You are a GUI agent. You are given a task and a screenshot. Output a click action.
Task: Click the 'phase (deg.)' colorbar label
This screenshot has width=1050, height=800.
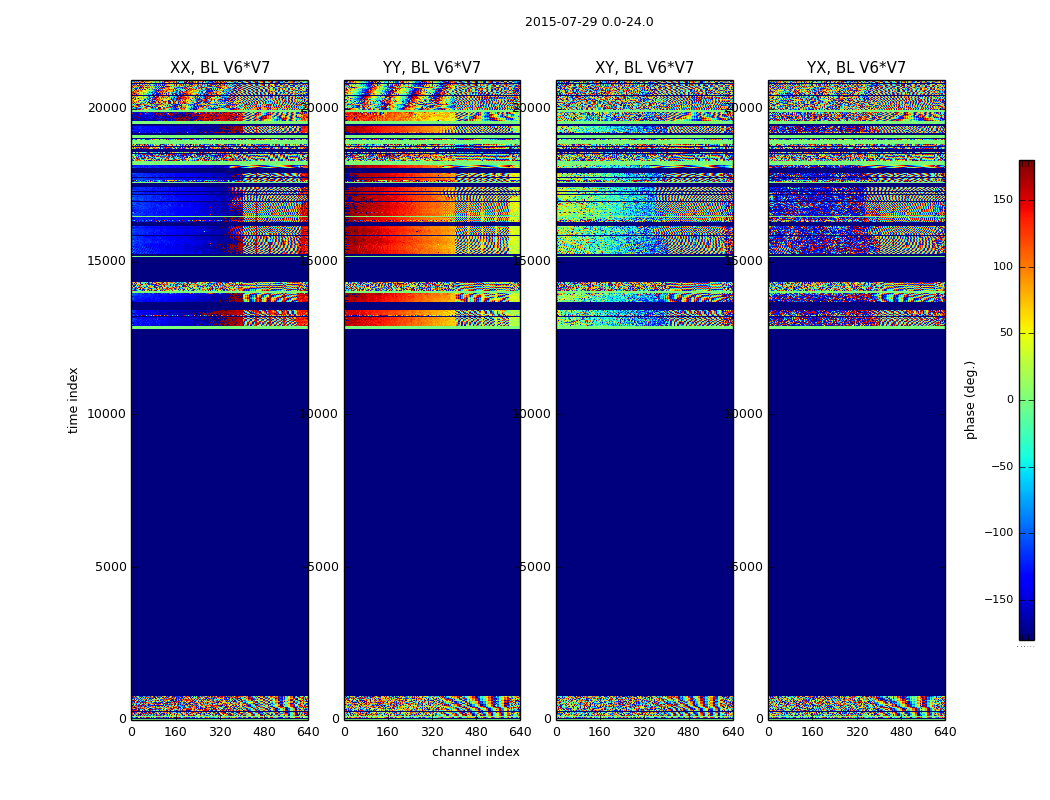tap(970, 400)
